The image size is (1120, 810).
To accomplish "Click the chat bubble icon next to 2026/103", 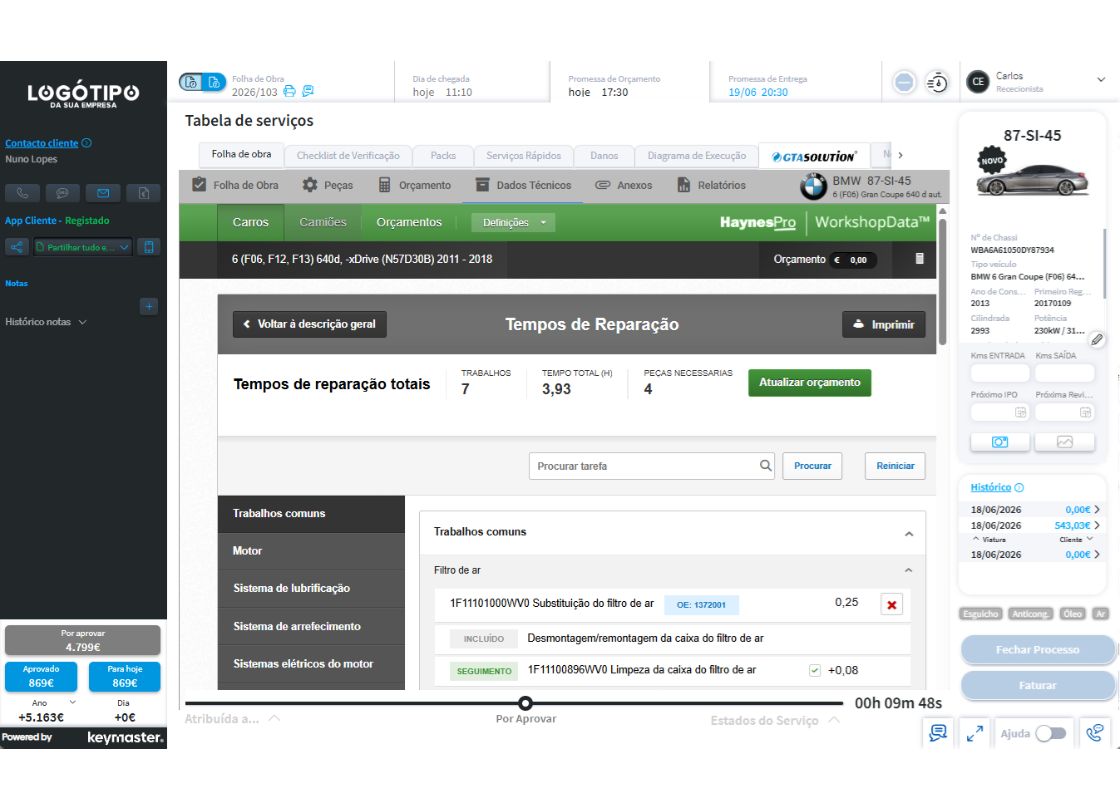I will pyautogui.click(x=308, y=91).
